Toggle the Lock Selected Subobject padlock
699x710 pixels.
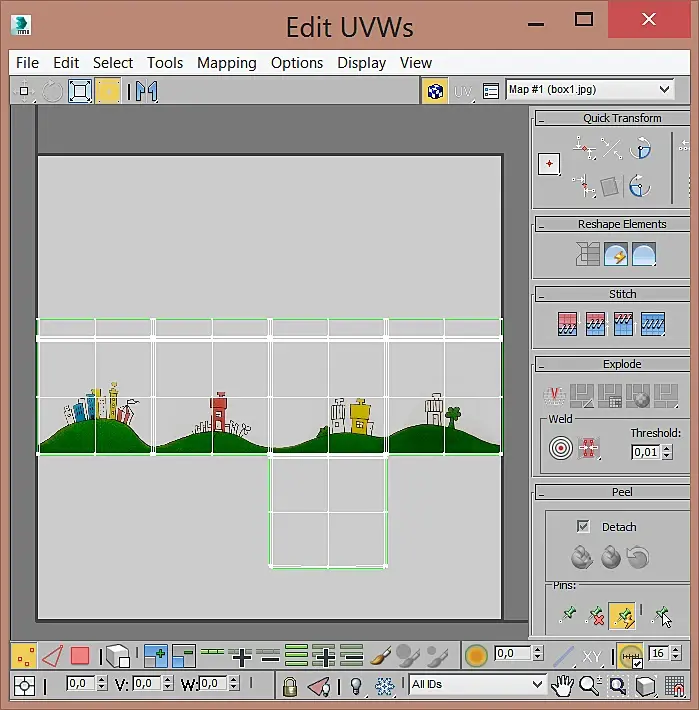point(290,686)
